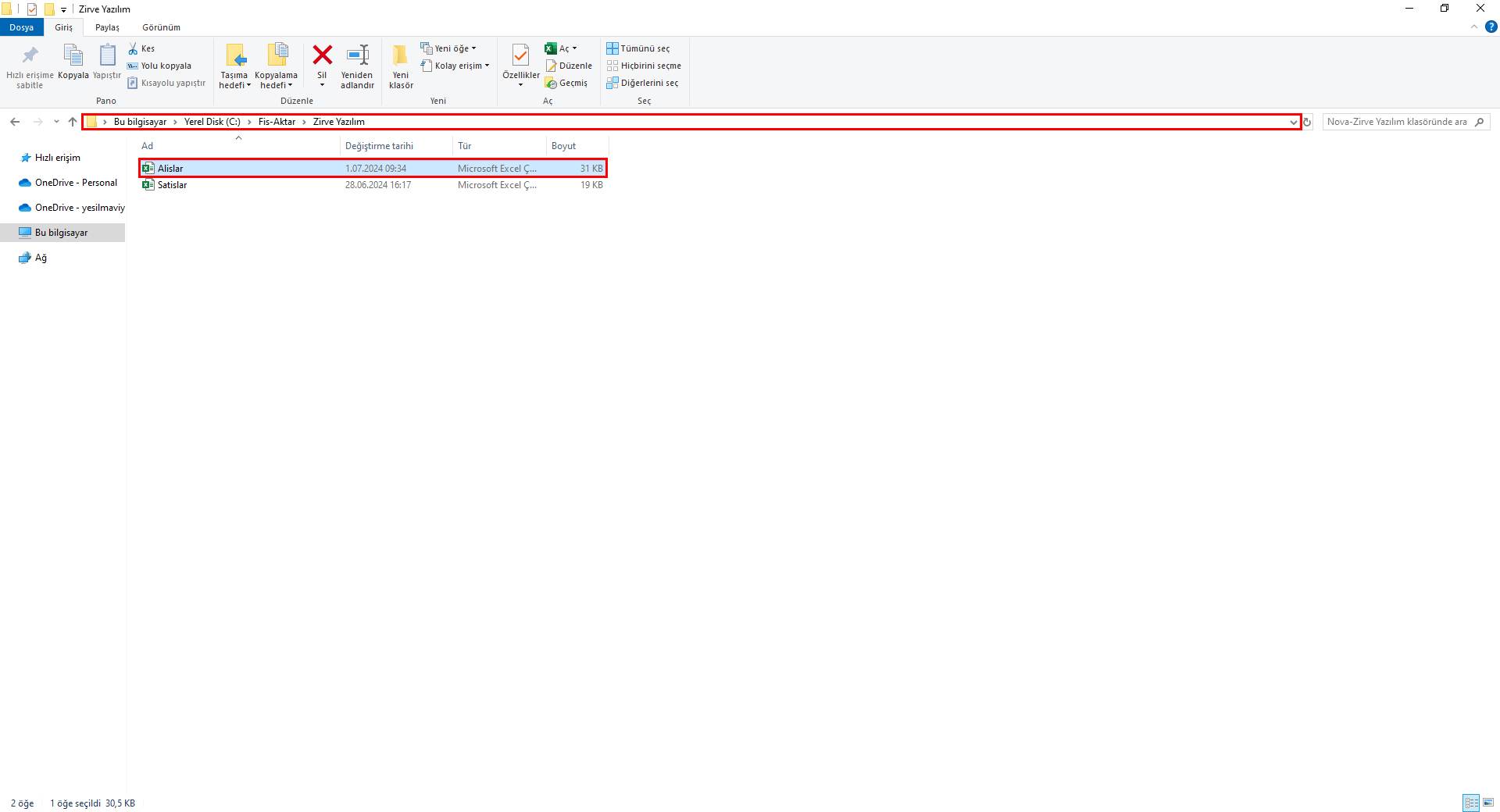Click the red X Sil delete icon

click(x=322, y=55)
